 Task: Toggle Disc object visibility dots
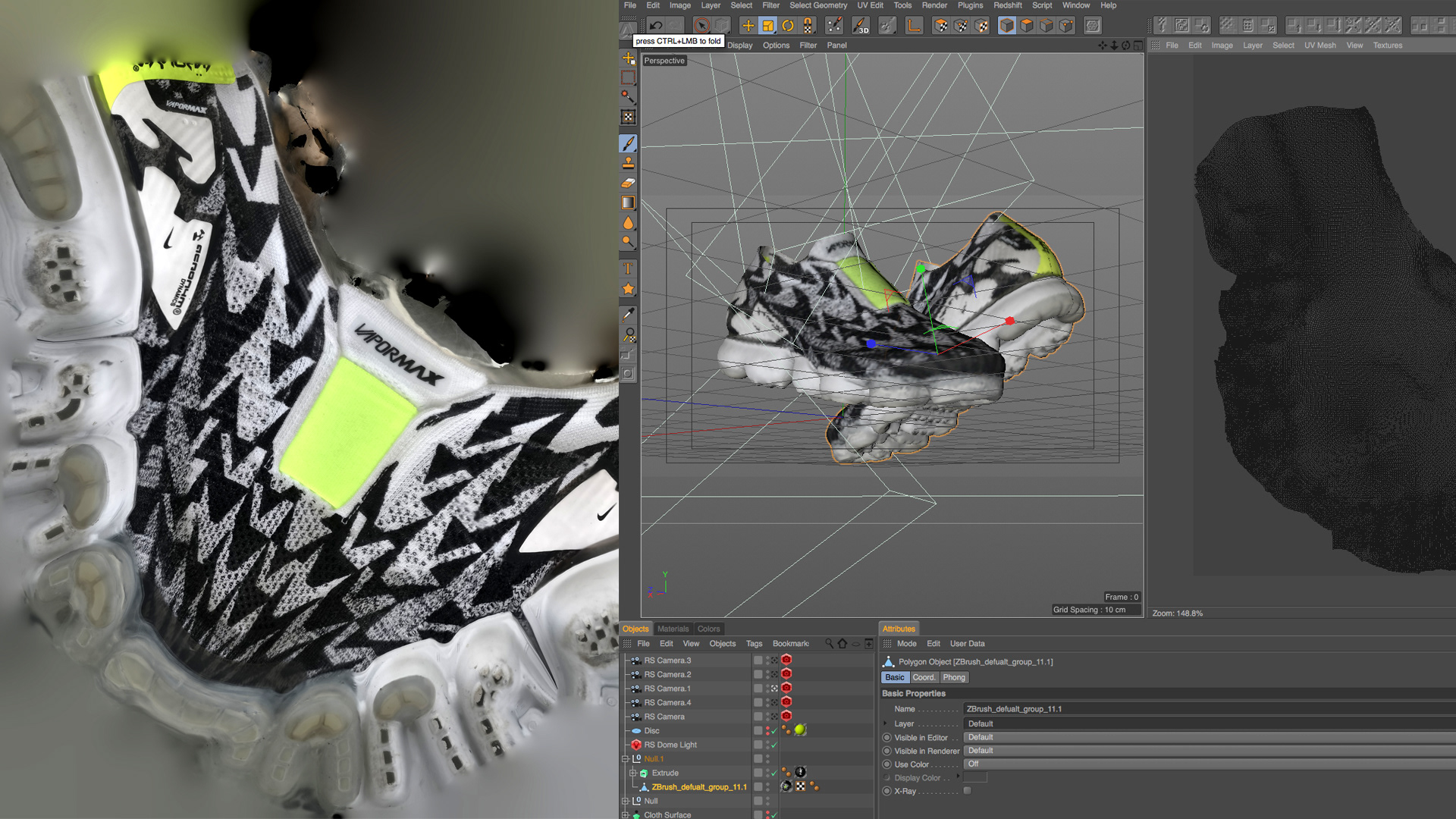pos(767,730)
